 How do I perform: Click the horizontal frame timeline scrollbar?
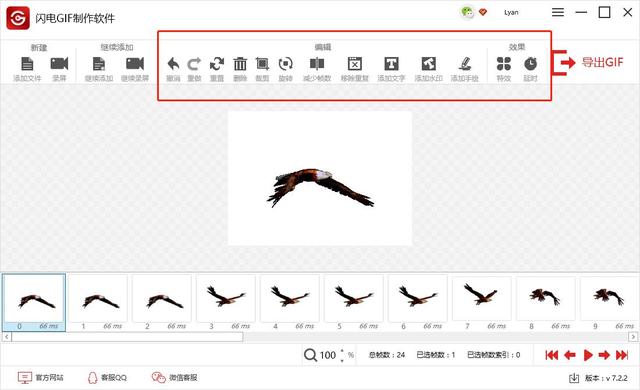point(320,337)
